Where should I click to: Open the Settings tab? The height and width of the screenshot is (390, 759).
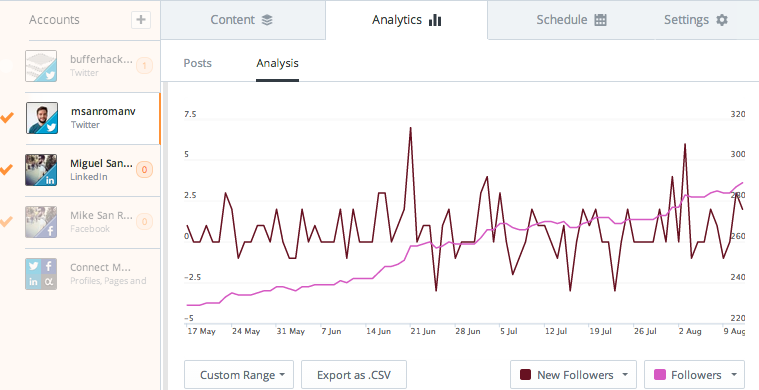tap(696, 20)
